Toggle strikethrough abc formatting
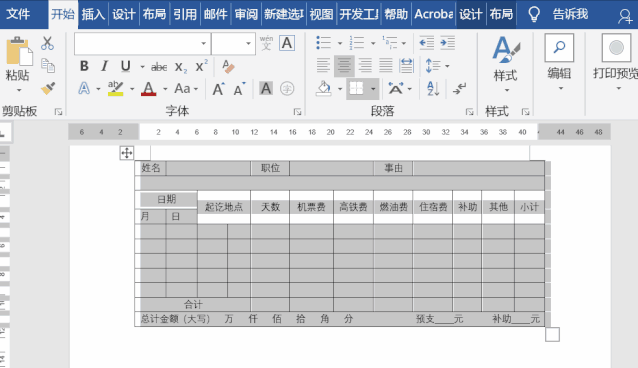638x368 pixels. coord(159,67)
